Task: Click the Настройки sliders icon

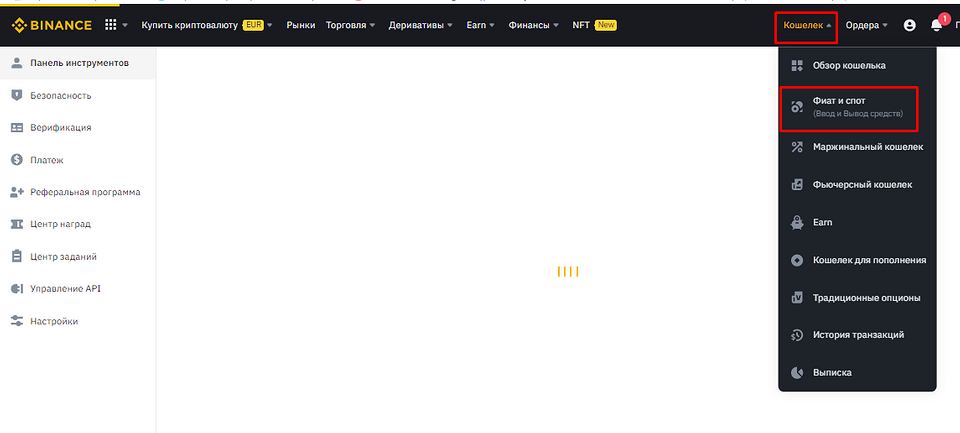Action: [16, 321]
